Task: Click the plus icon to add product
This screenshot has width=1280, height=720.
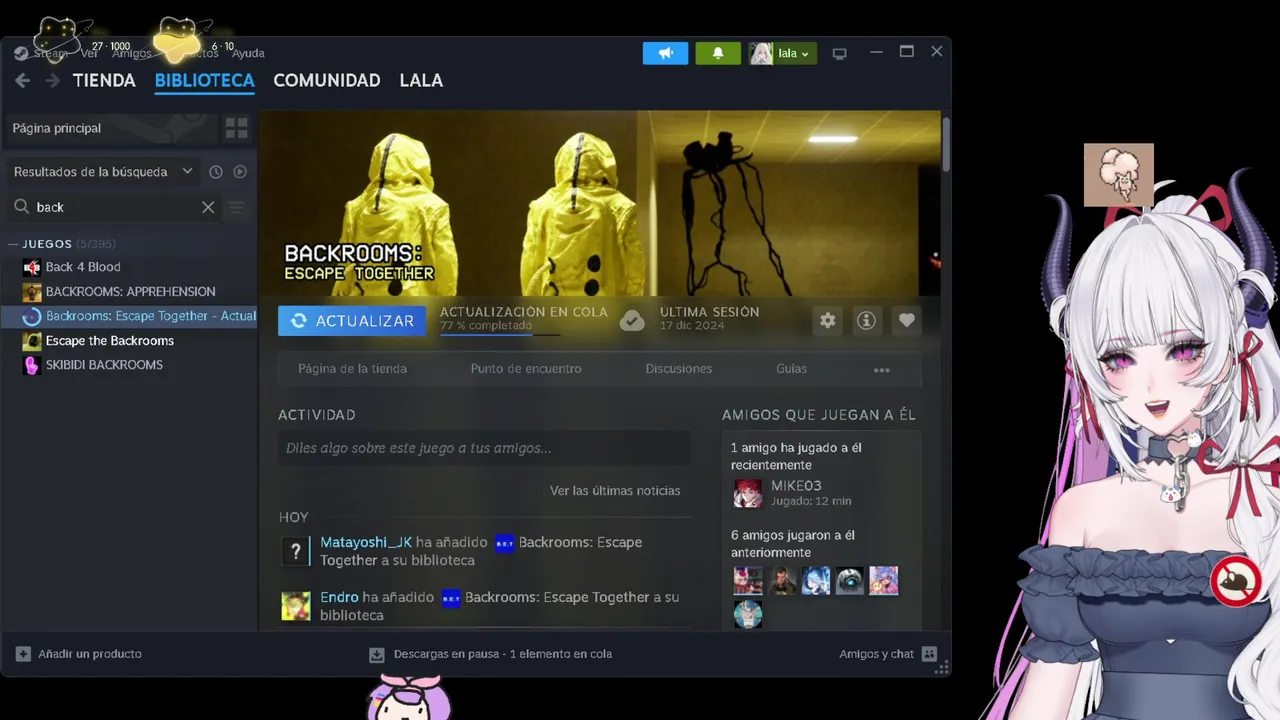Action: point(23,654)
